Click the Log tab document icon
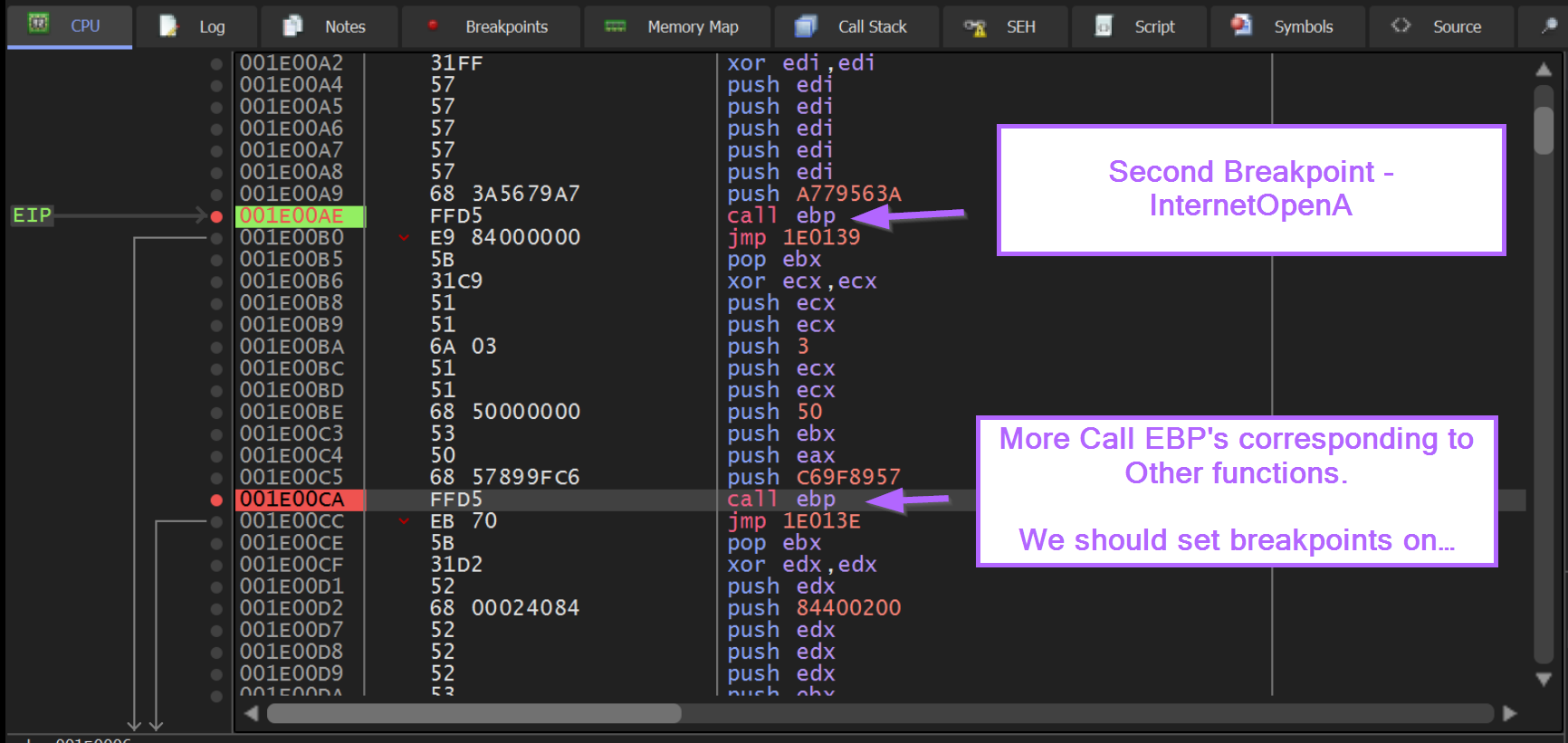The width and height of the screenshot is (1568, 743). tap(168, 26)
